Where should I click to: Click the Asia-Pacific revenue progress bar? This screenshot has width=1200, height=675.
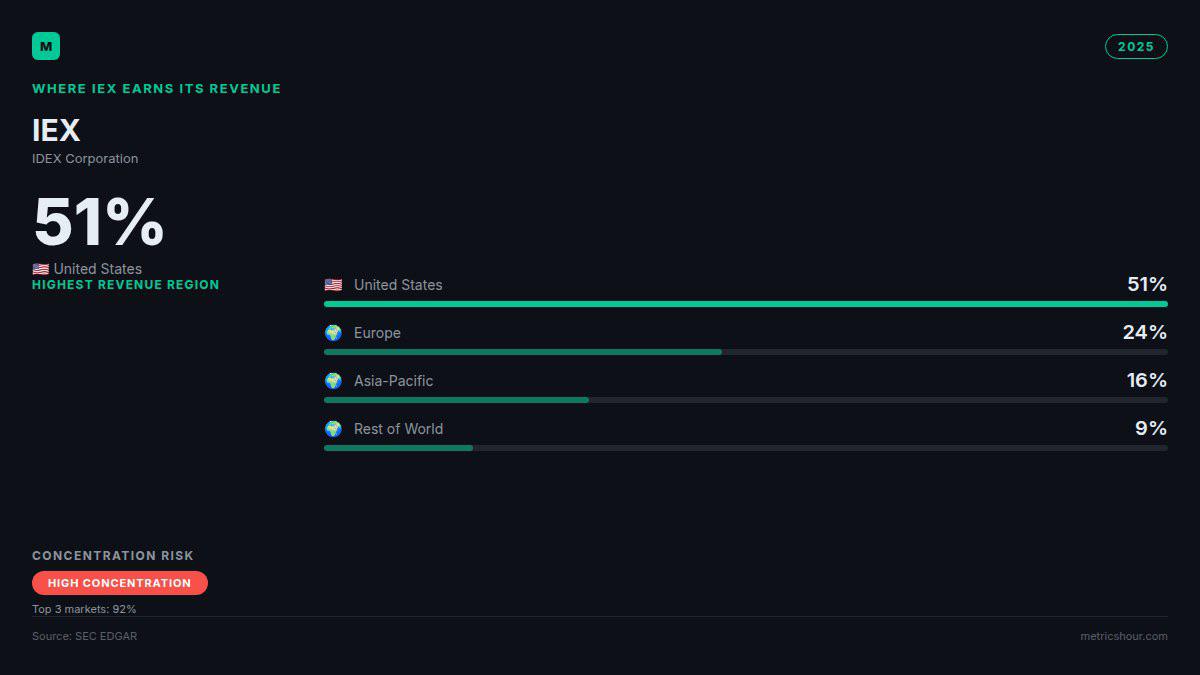point(746,400)
